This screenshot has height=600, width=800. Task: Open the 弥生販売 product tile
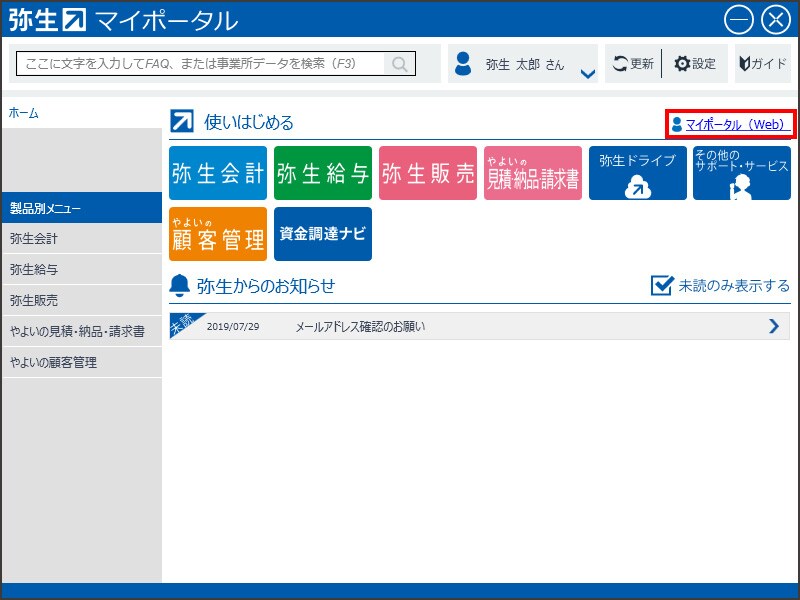coord(428,173)
